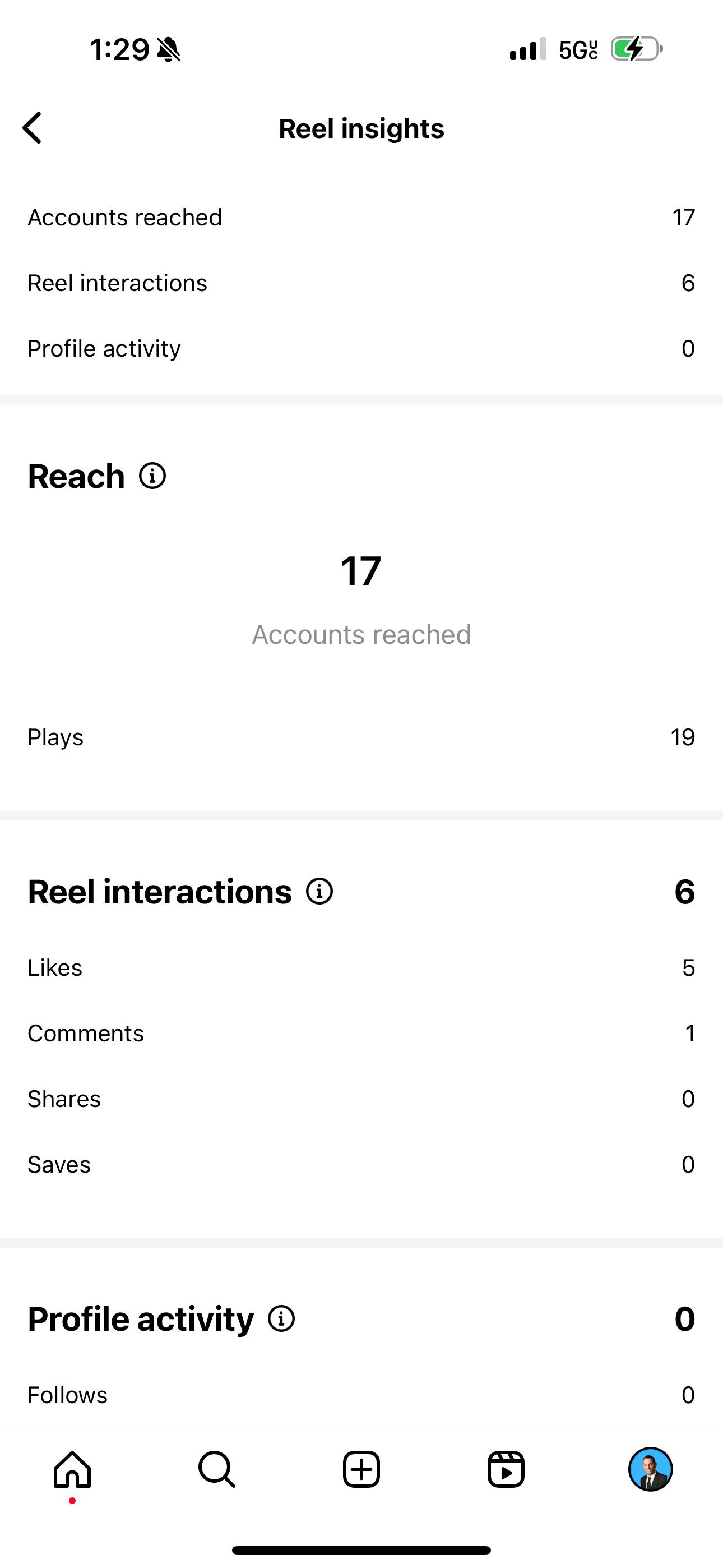Select the Shares row

point(361,1099)
